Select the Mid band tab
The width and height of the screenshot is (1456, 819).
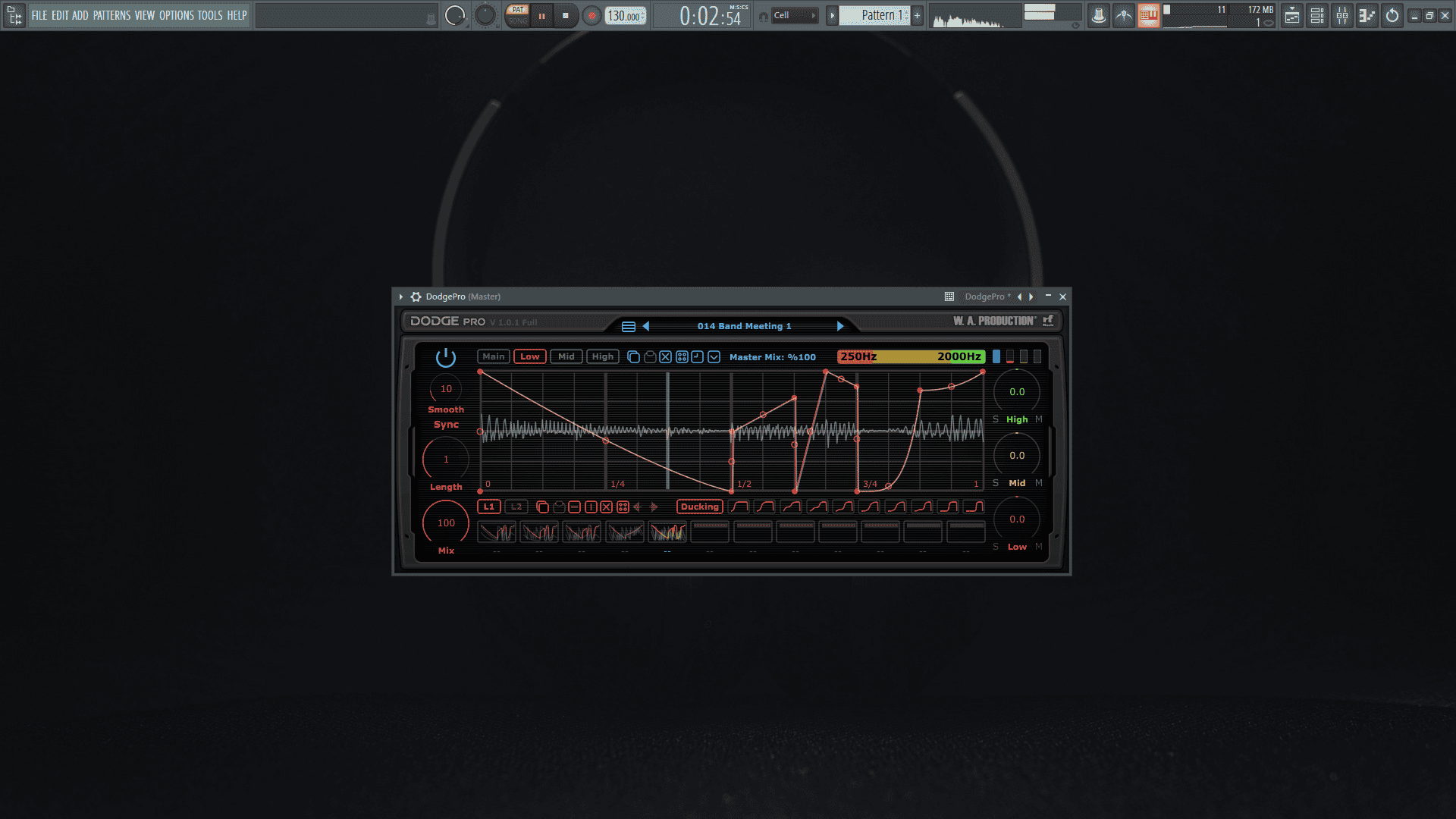(x=566, y=356)
